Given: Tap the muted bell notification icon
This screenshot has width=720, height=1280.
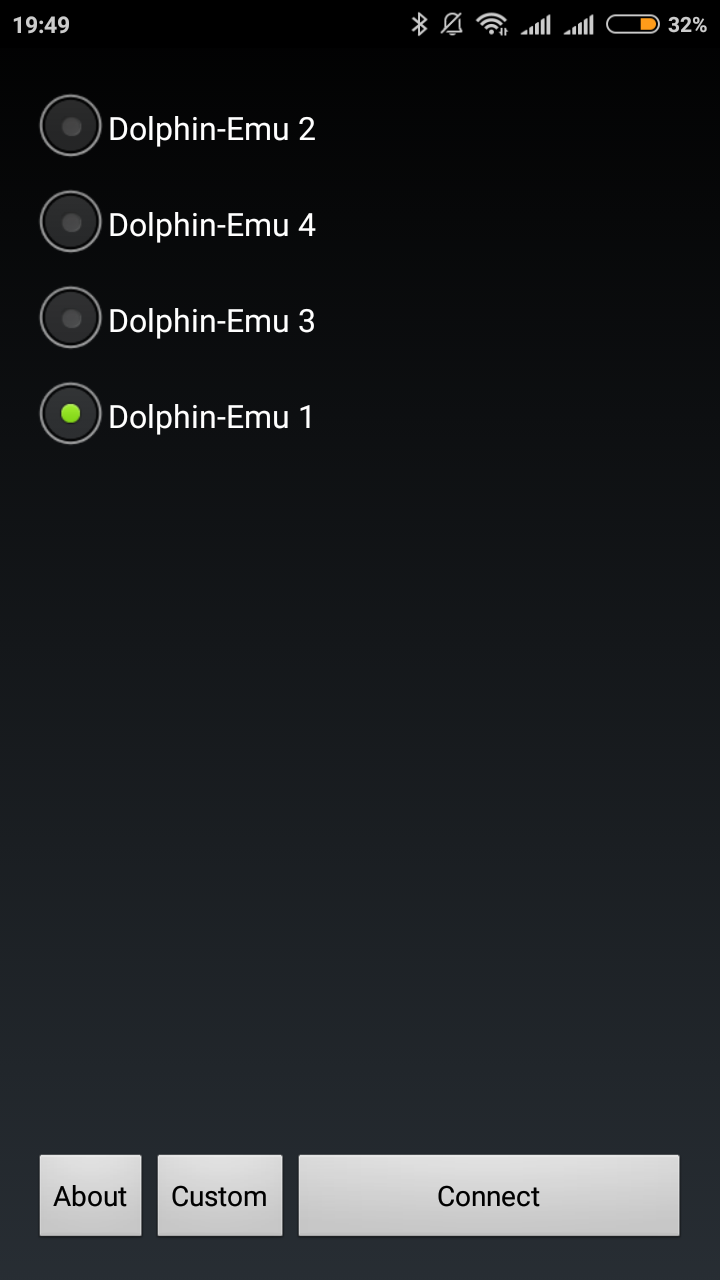Looking at the screenshot, I should [452, 24].
